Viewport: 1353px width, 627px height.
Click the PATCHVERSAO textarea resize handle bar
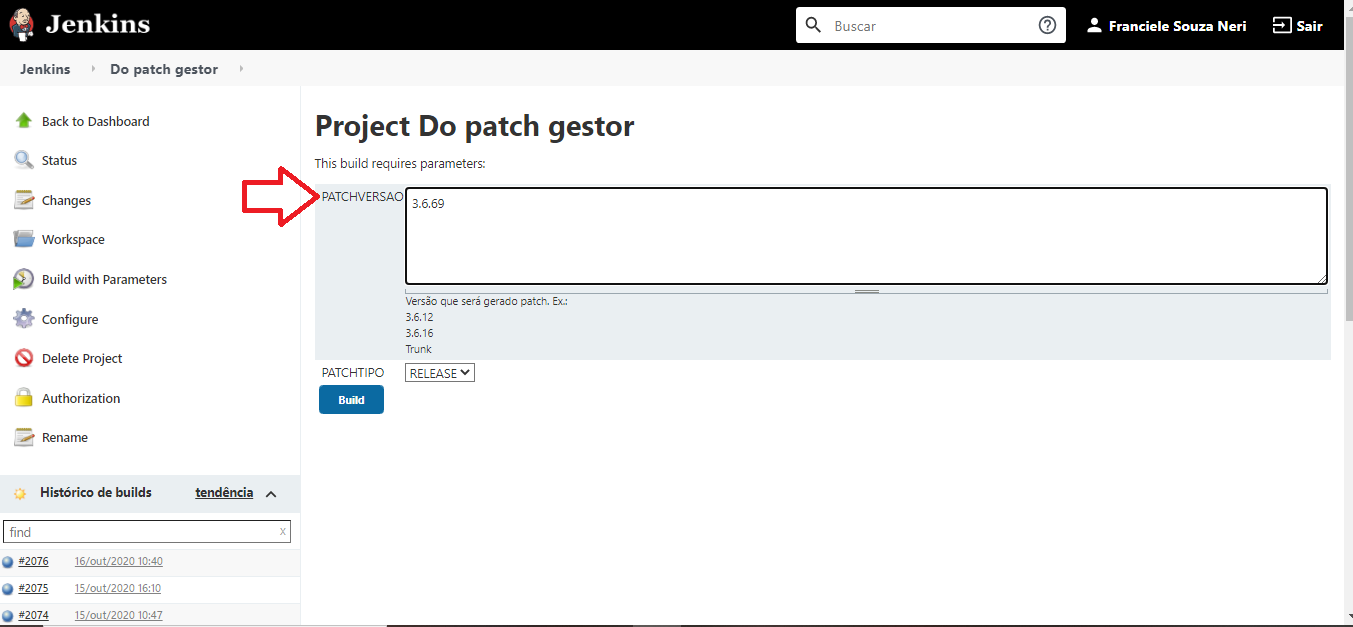[x=866, y=291]
